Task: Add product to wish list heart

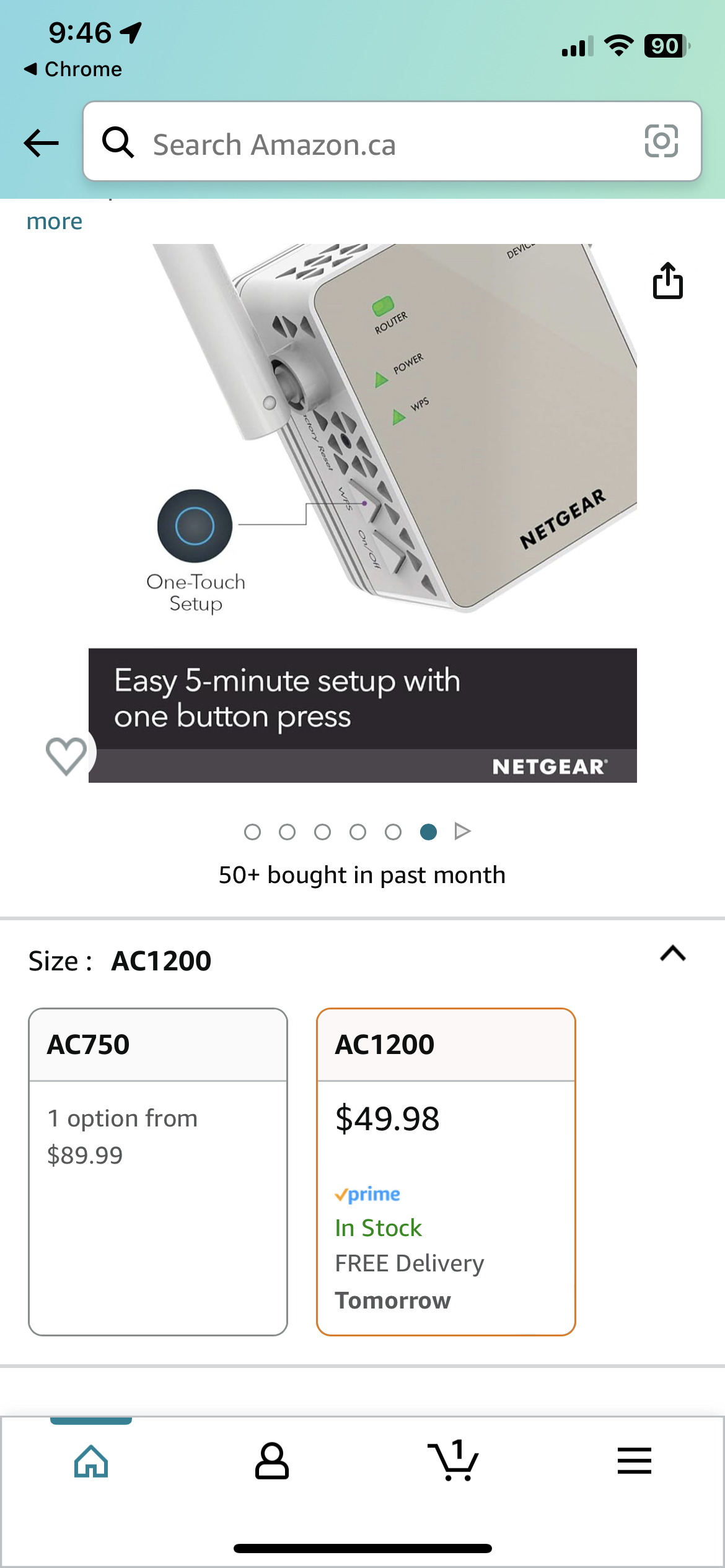Action: pyautogui.click(x=66, y=755)
